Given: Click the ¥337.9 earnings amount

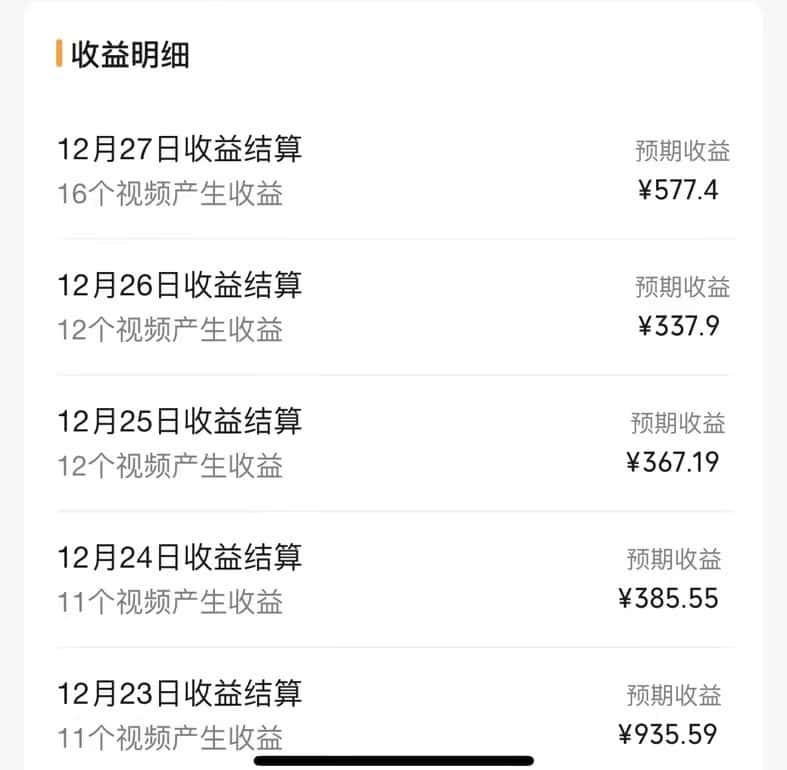Looking at the screenshot, I should [678, 326].
